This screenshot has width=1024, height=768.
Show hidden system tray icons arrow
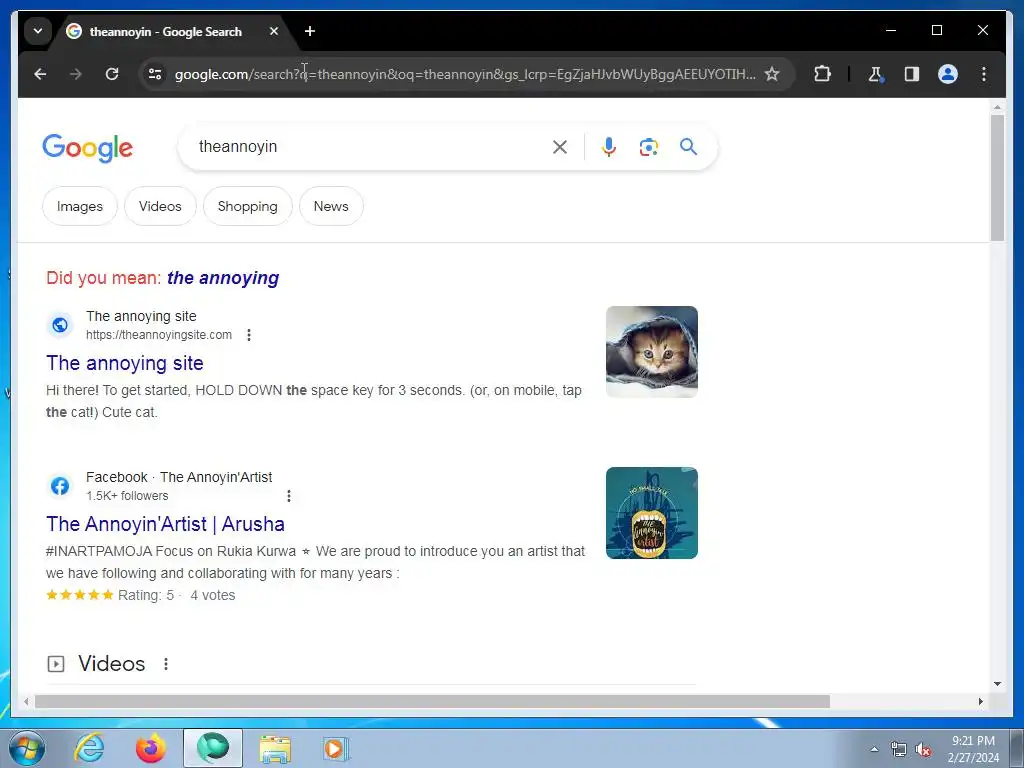[874, 749]
